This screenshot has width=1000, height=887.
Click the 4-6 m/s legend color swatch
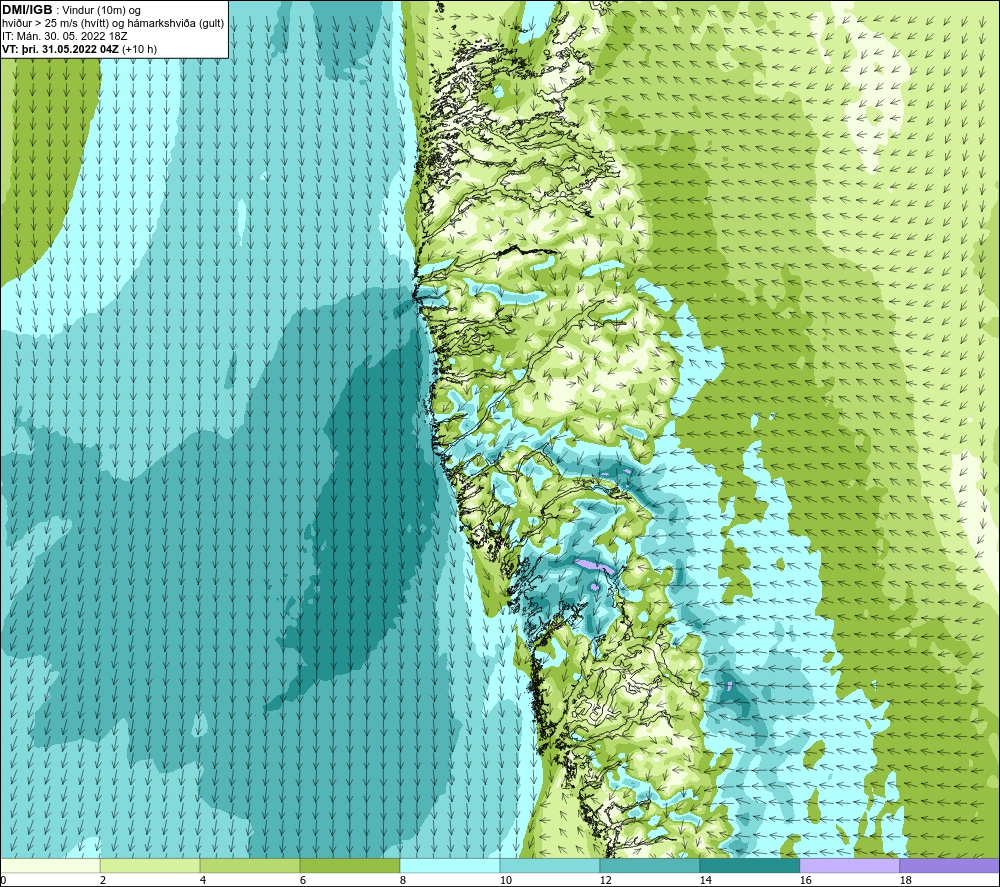click(x=250, y=866)
